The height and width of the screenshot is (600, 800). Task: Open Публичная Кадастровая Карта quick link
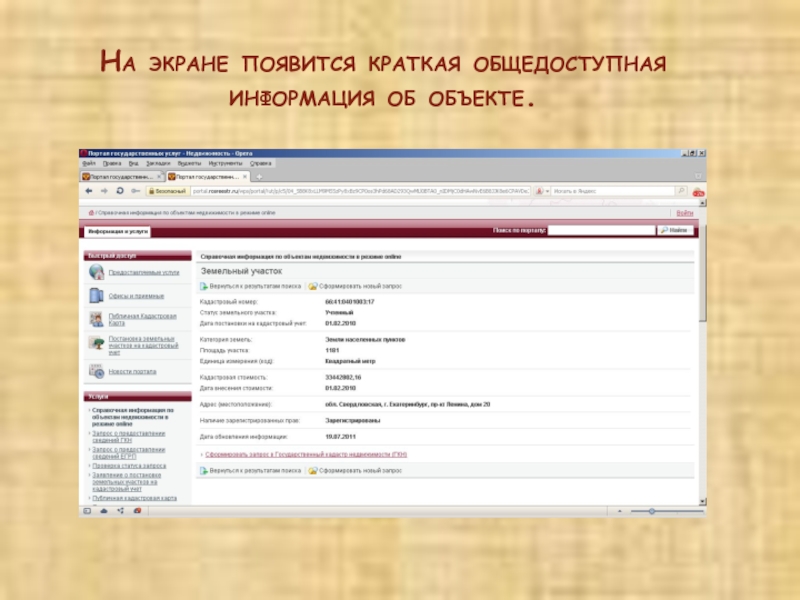click(x=142, y=319)
